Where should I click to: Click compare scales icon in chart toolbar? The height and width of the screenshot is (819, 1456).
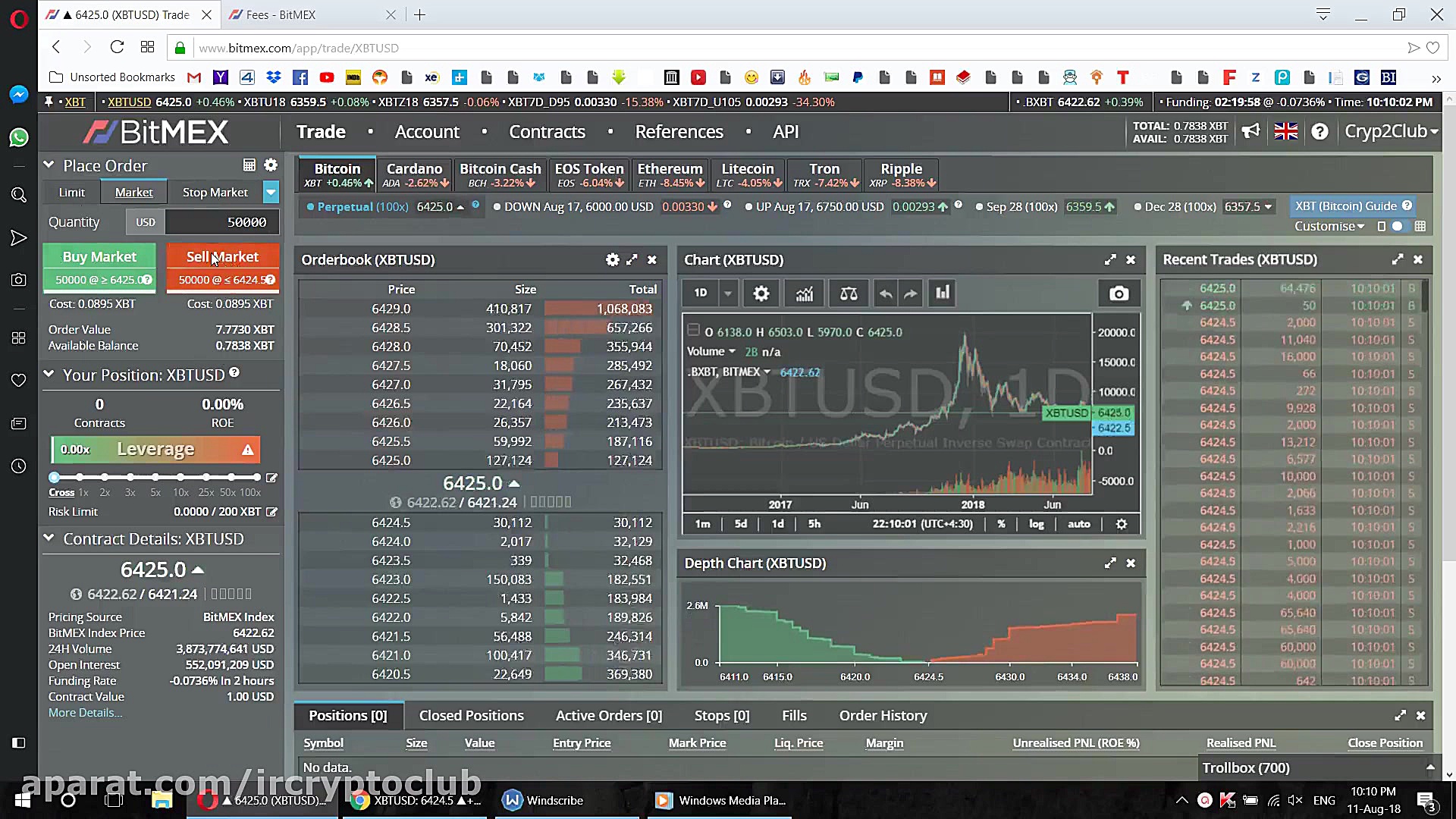pos(849,293)
